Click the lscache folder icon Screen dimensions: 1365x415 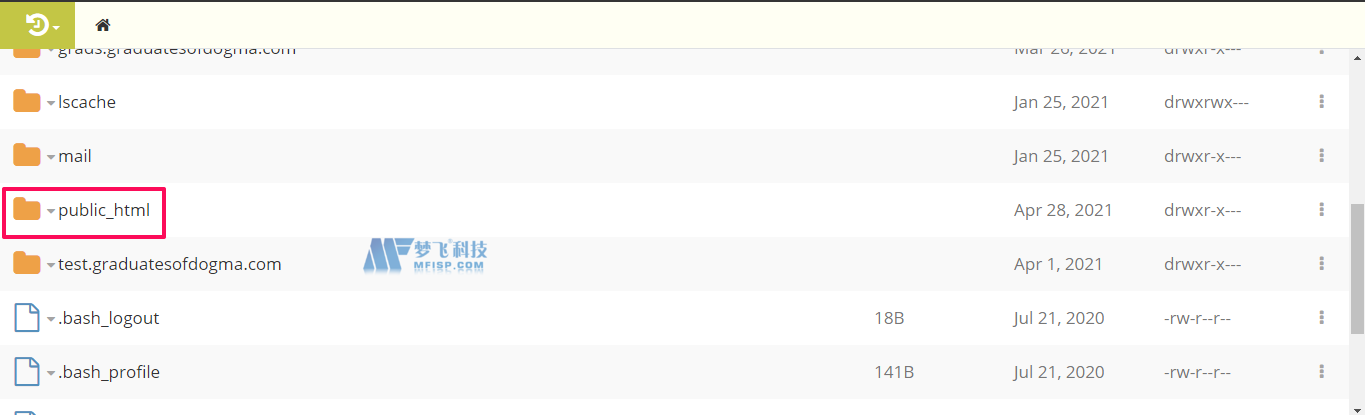click(27, 101)
